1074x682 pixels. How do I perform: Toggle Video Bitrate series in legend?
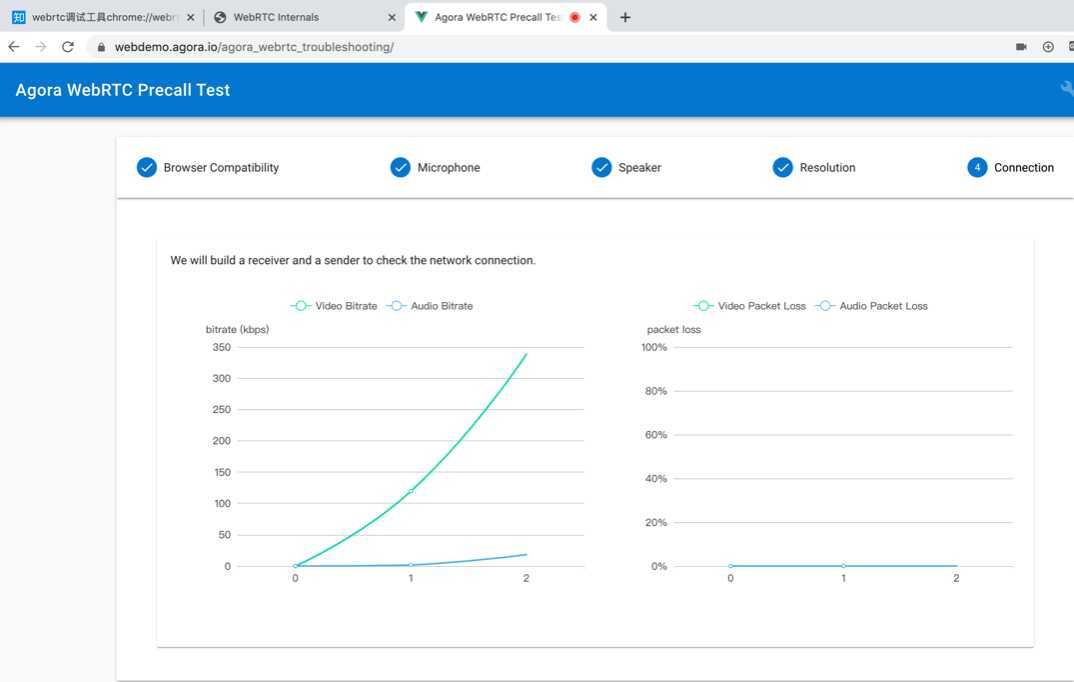334,306
